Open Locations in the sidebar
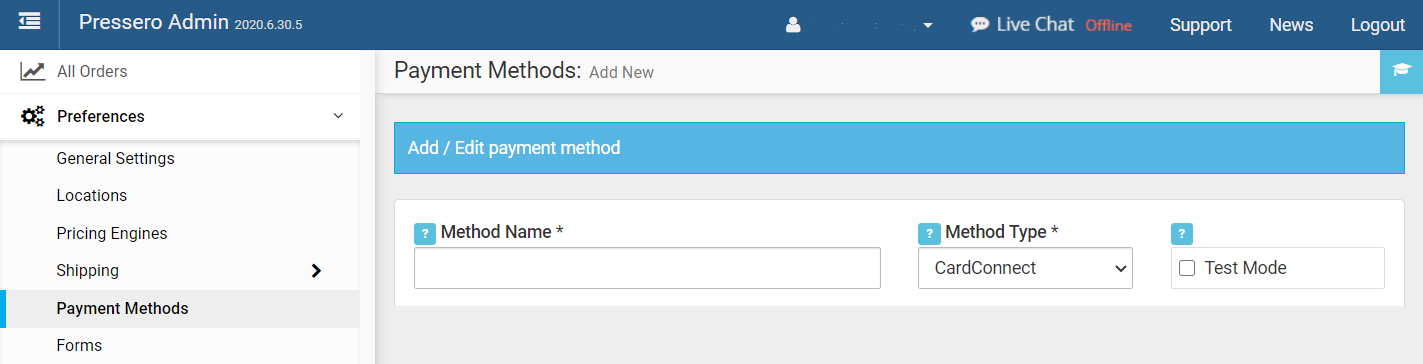This screenshot has width=1423, height=364. pyautogui.click(x=92, y=195)
